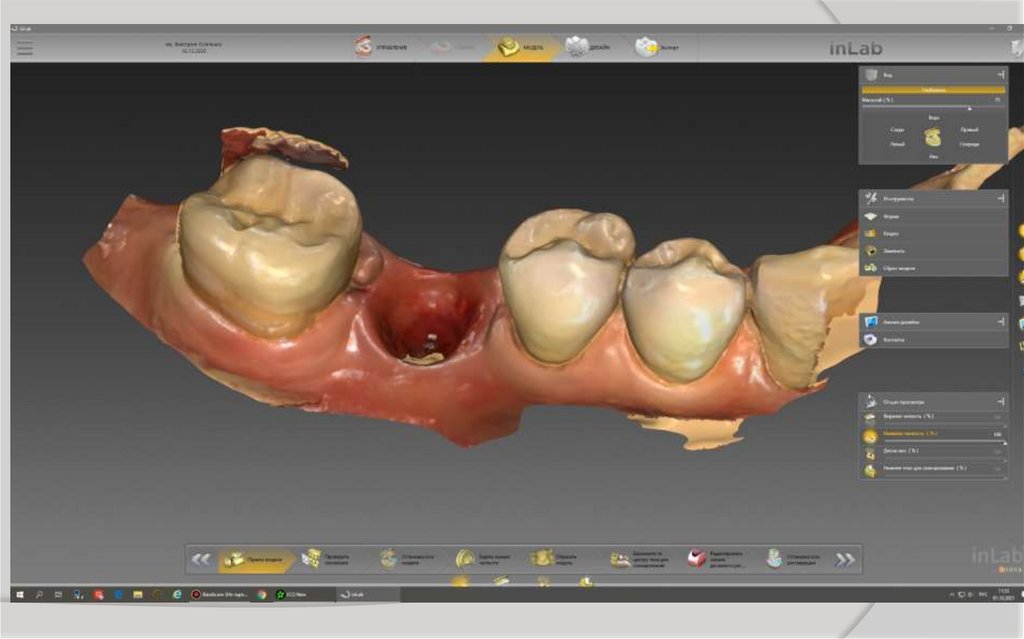Set the view to Верх (Top)
The height and width of the screenshot is (639, 1024).
coord(934,118)
